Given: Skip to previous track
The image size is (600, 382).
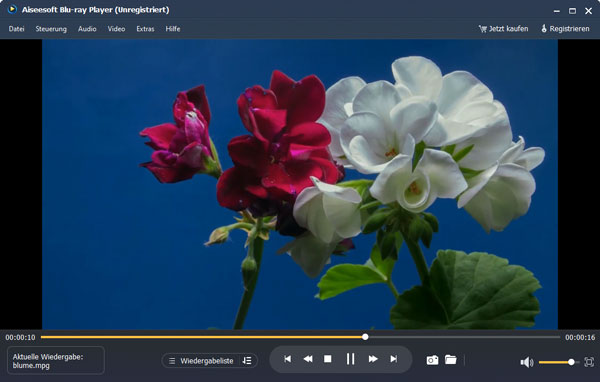Looking at the screenshot, I should tap(288, 359).
